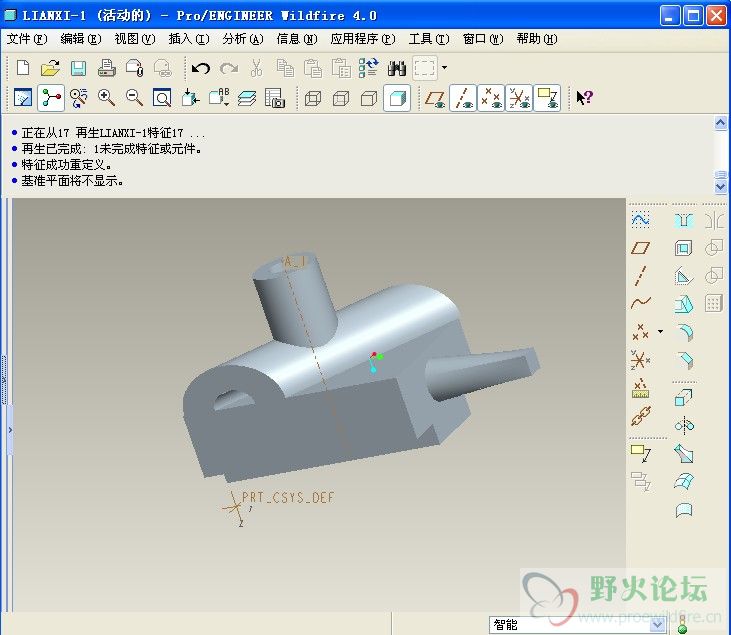Select the datum curve tool
Screen dimensions: 731x635
pyautogui.click(x=641, y=304)
